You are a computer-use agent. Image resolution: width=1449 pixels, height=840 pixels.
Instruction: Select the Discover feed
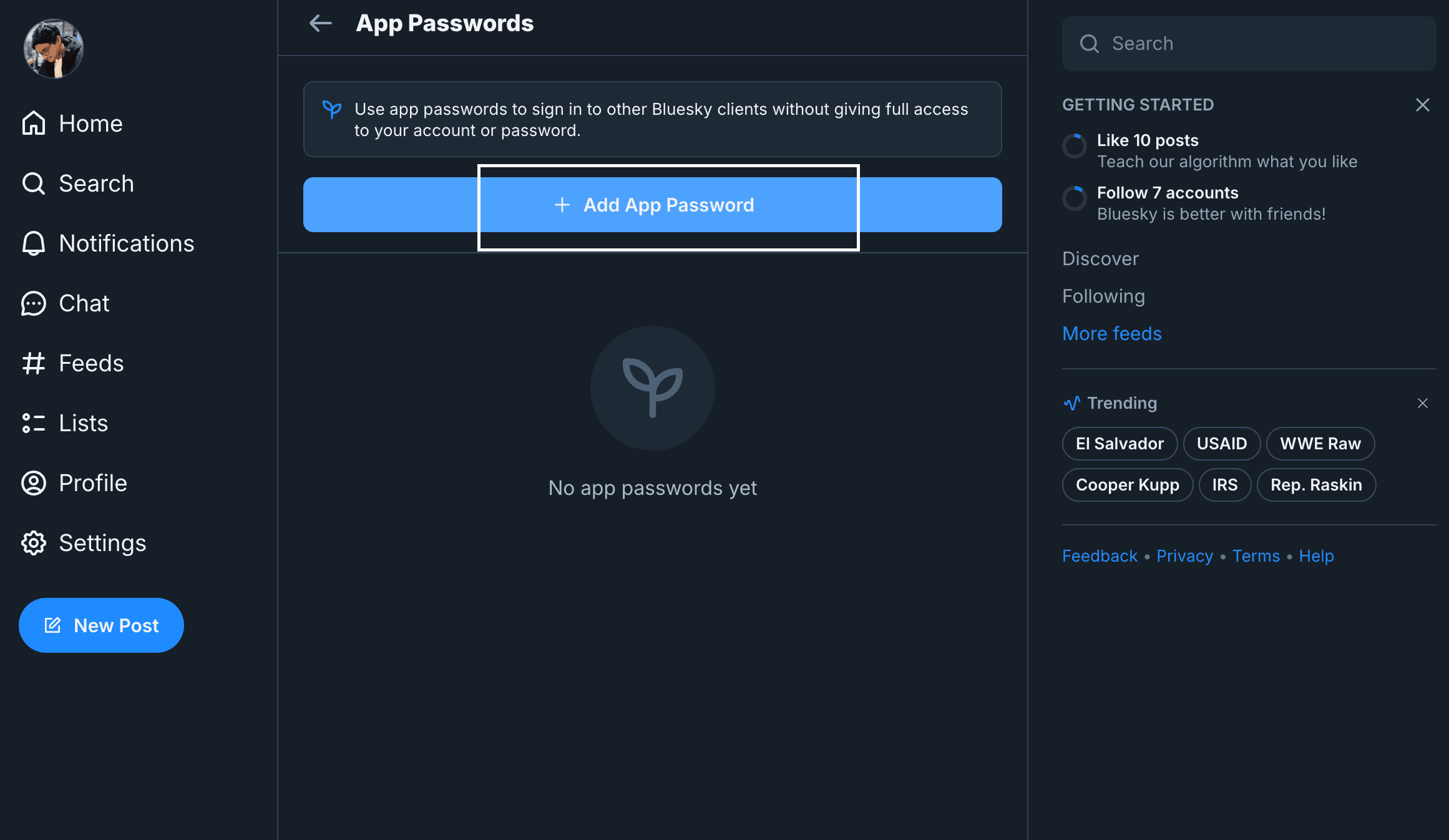(x=1100, y=258)
